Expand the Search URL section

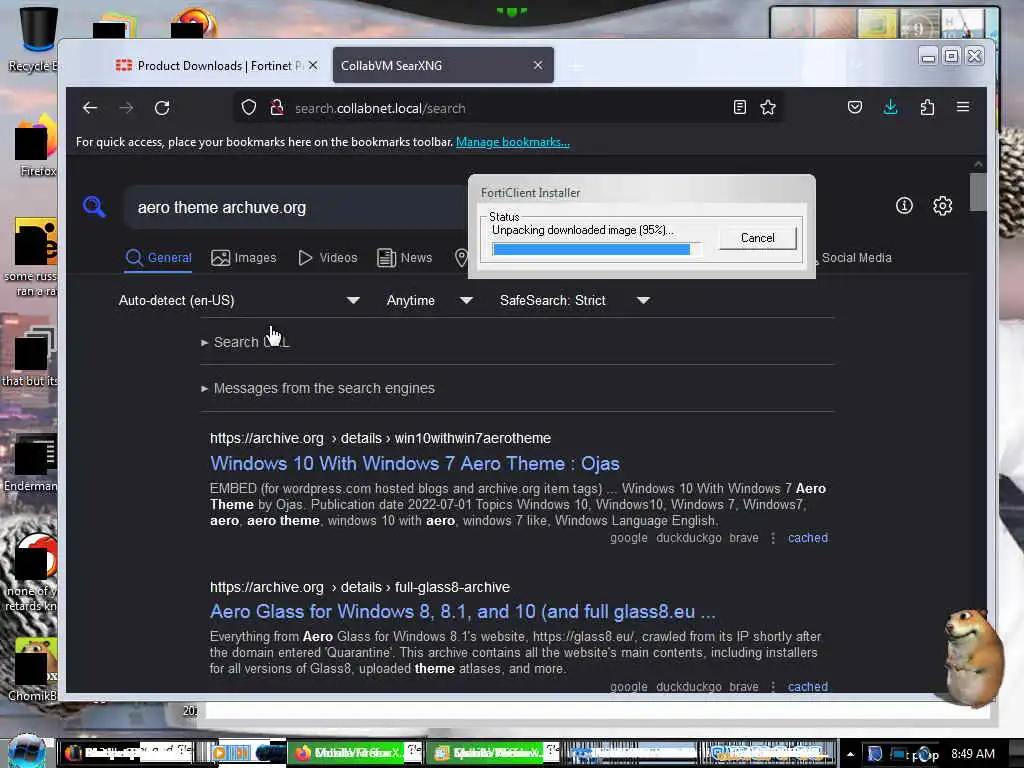(x=246, y=342)
